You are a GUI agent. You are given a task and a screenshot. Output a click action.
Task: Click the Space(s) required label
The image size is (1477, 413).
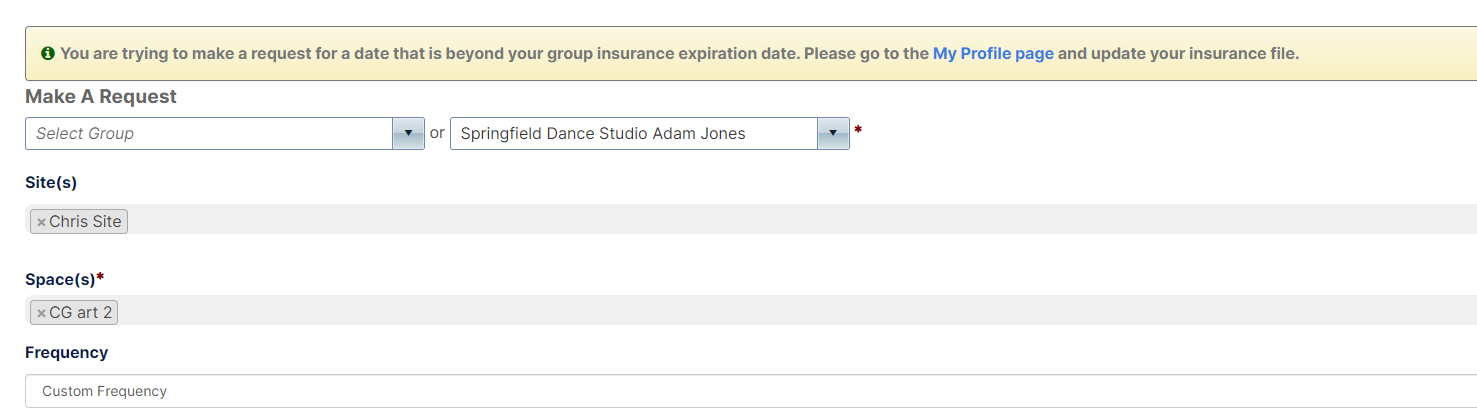pos(65,279)
